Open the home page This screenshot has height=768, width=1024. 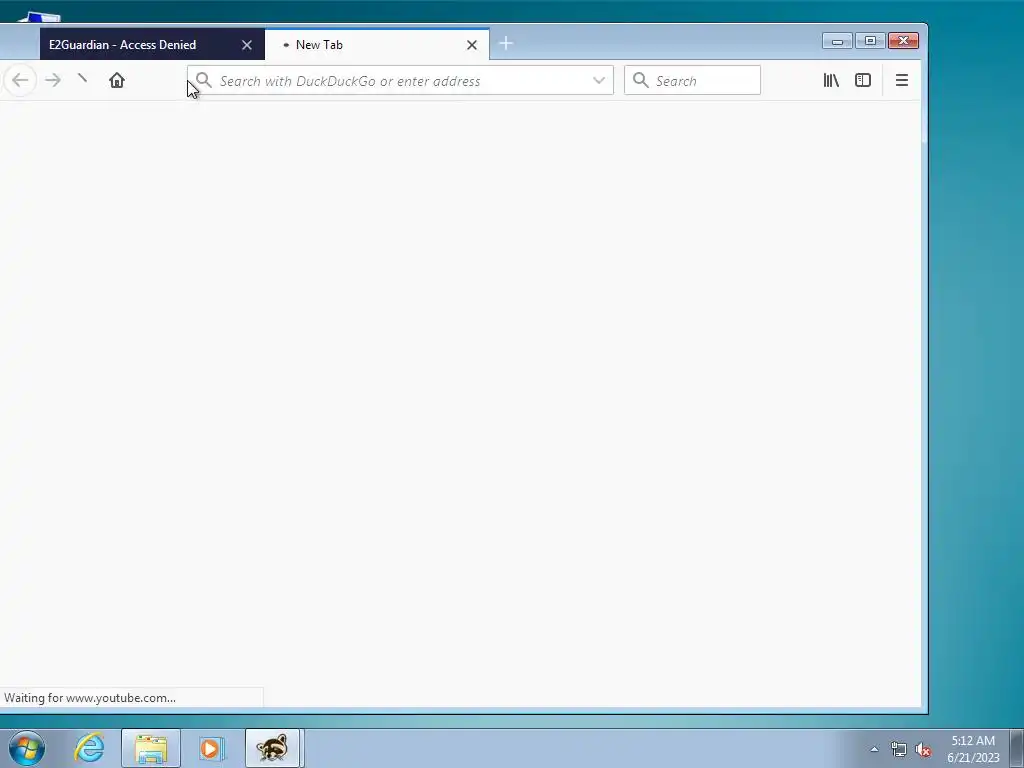tap(117, 80)
